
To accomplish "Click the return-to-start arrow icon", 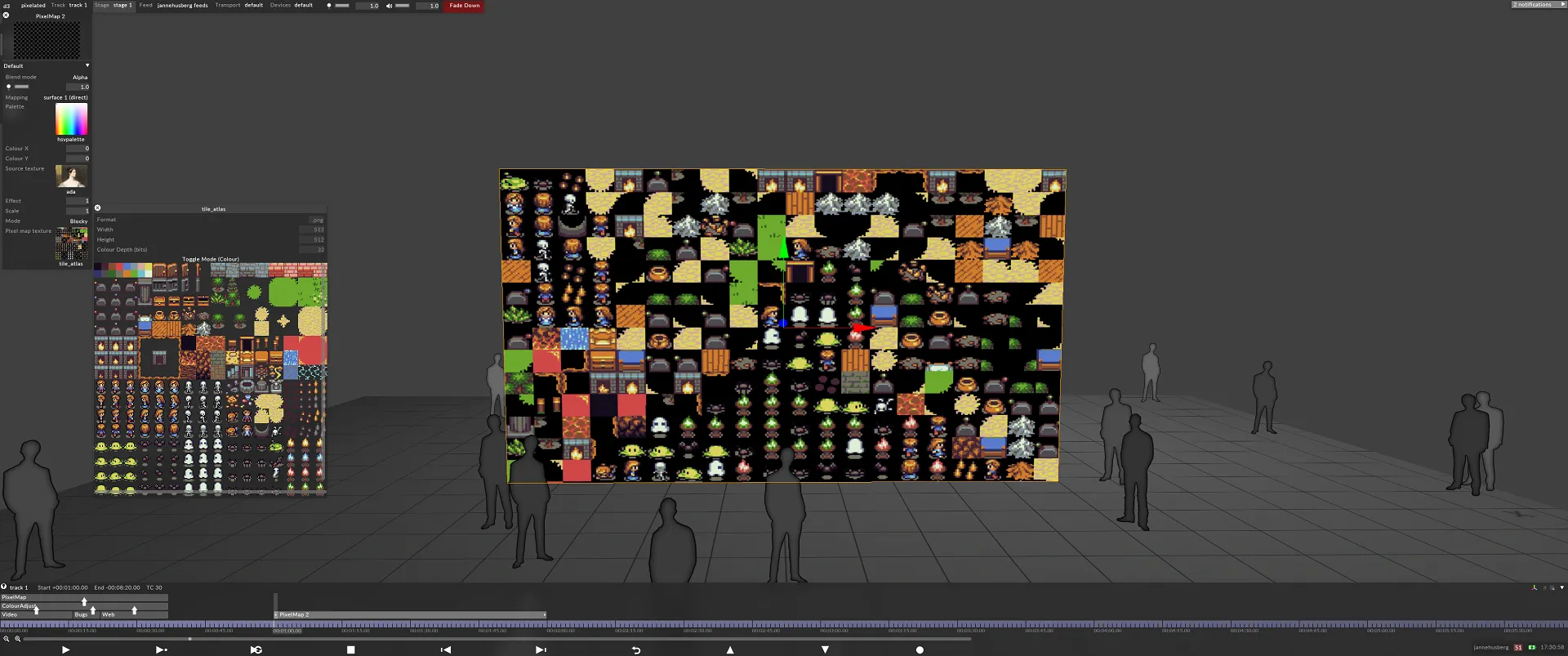I will click(635, 649).
